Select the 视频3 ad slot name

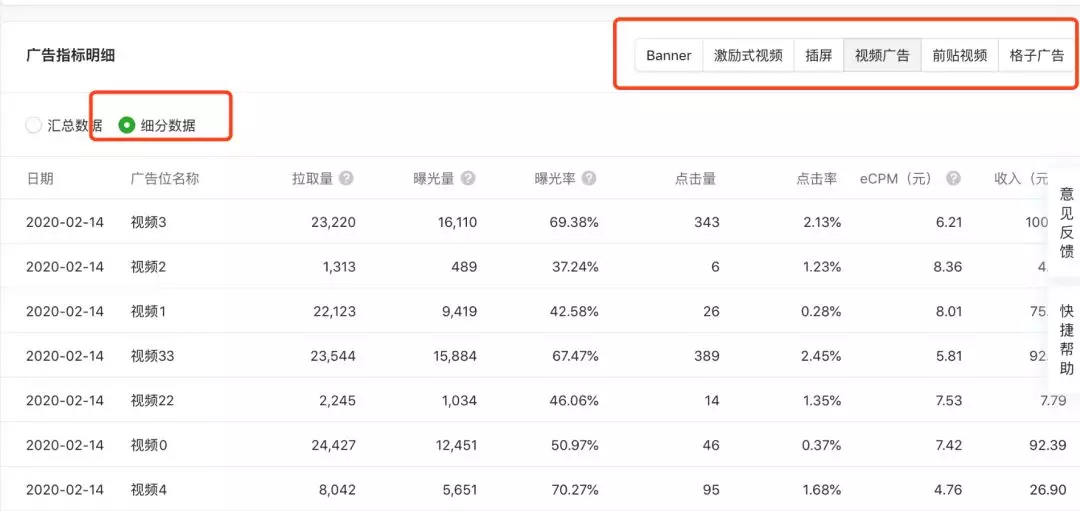click(x=149, y=222)
